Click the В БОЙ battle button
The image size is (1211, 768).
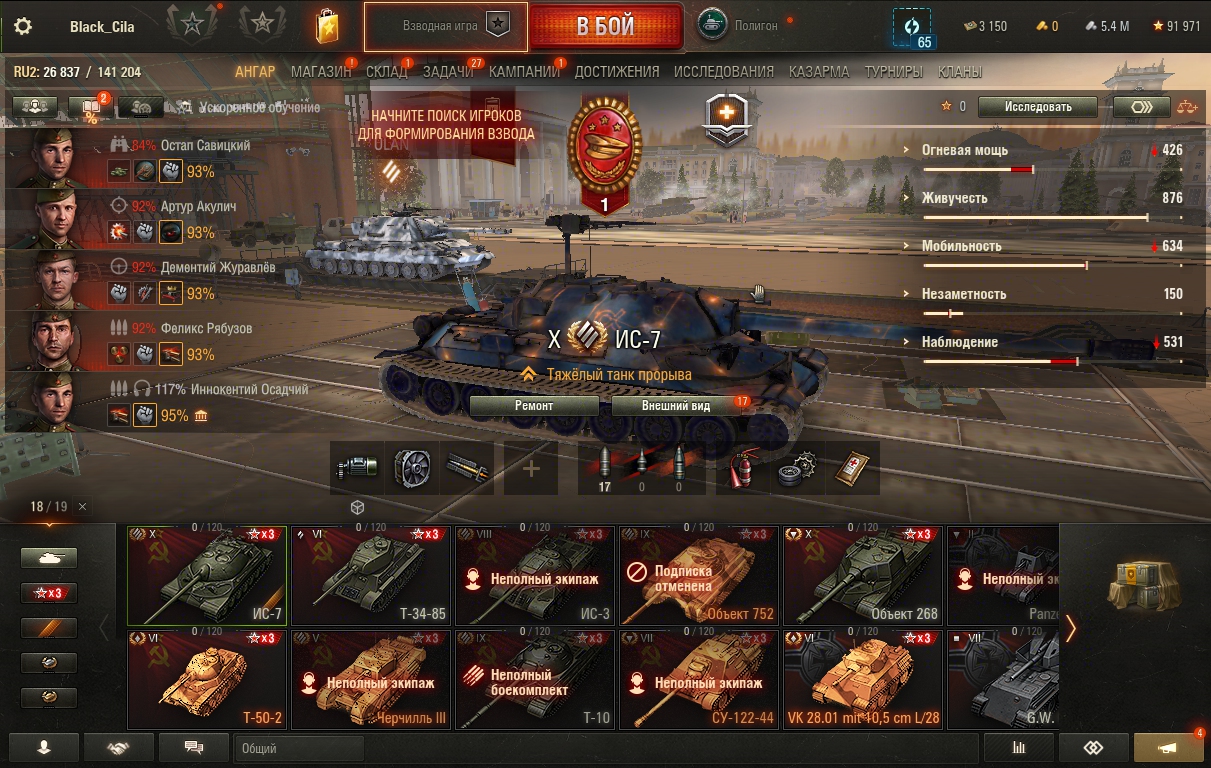tap(605, 26)
